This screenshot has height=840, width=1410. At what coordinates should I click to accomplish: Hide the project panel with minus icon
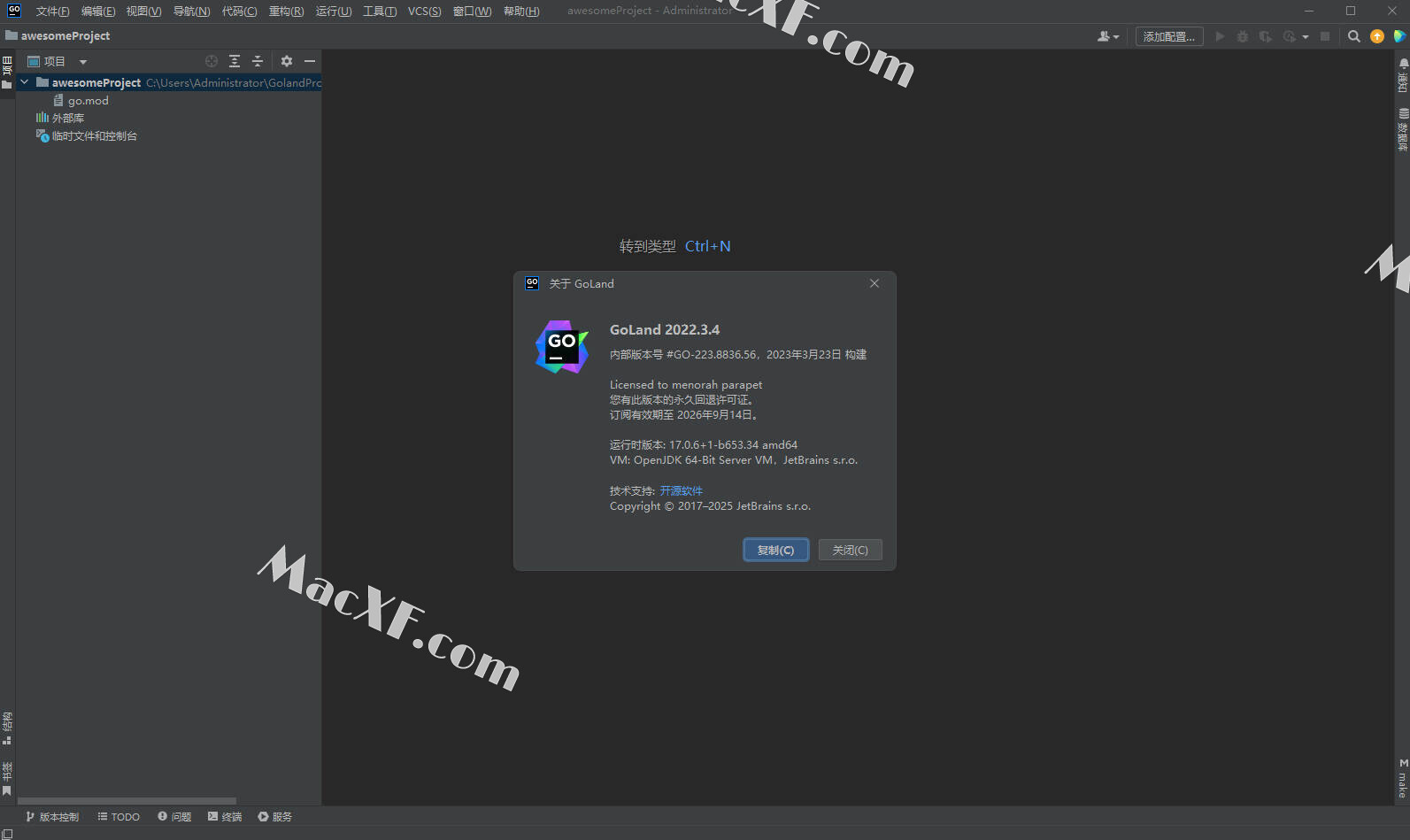pos(310,61)
